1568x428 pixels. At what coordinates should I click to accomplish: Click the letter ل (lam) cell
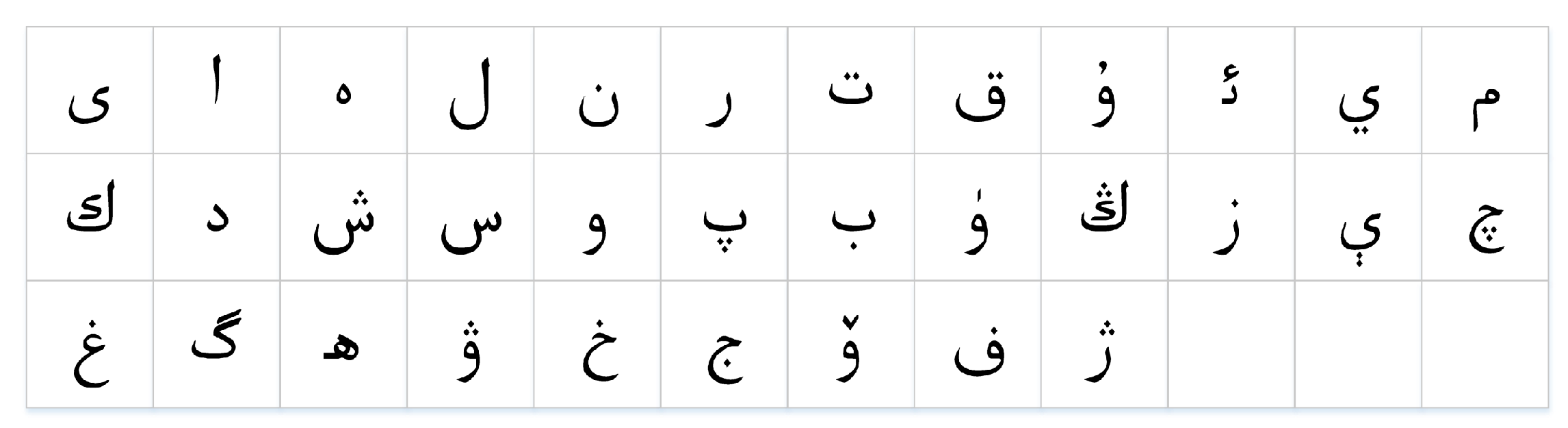click(471, 90)
